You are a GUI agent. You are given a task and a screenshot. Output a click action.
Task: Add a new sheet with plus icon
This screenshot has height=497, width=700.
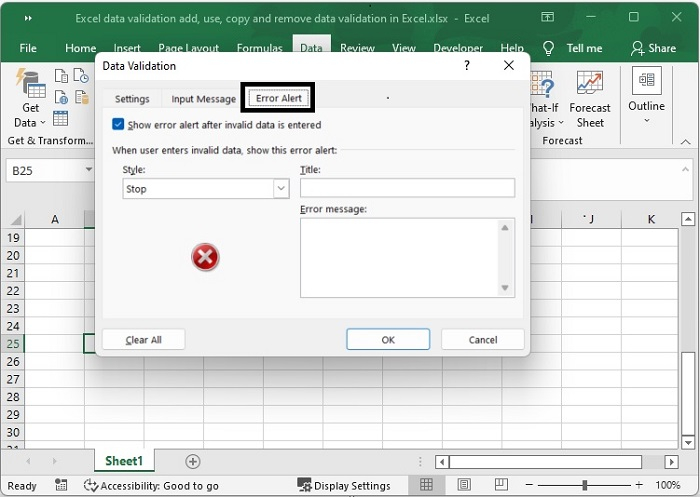[193, 461]
